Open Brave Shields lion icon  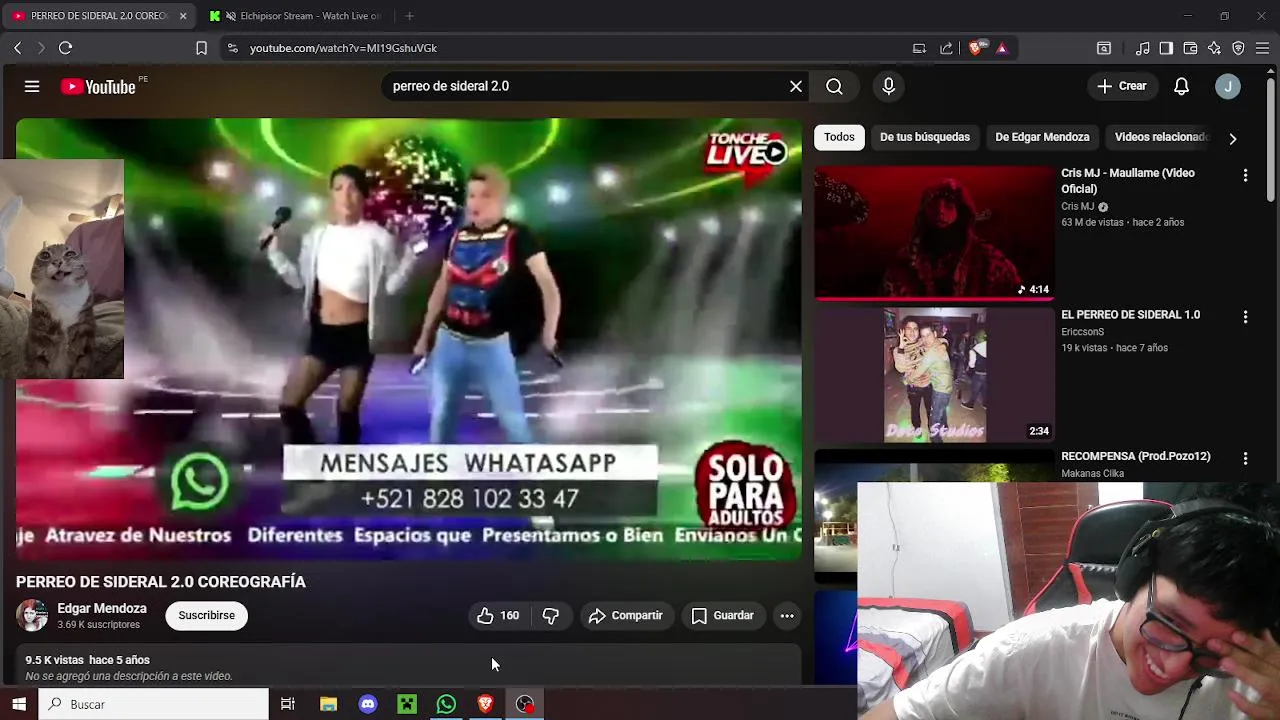pos(976,48)
